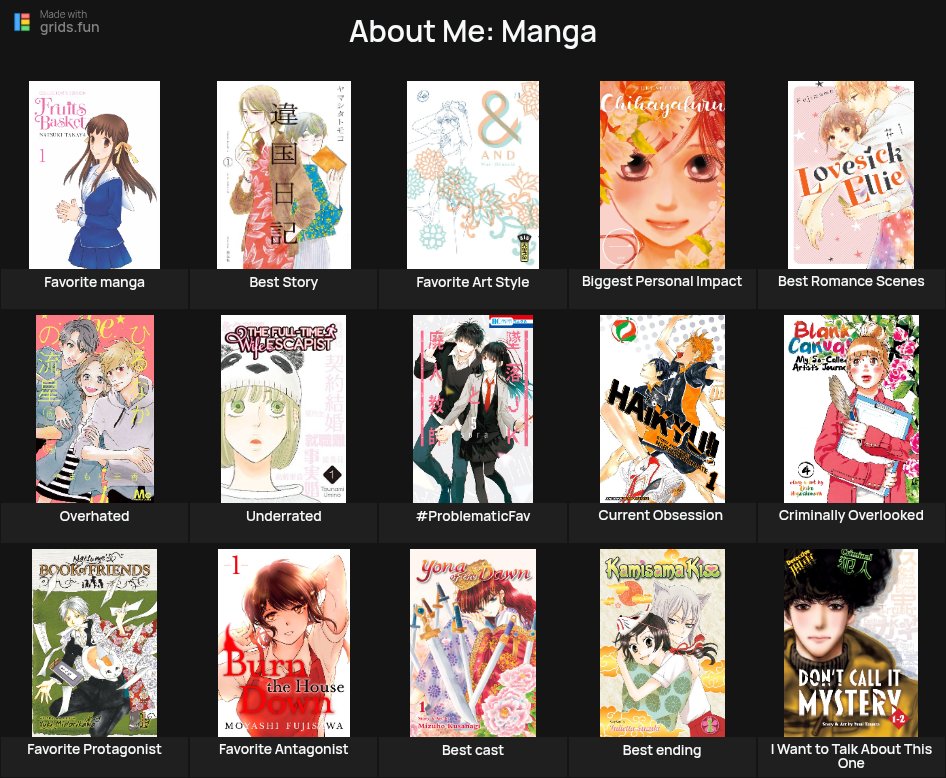Image resolution: width=946 pixels, height=778 pixels.
Task: Open The Full-Time Wife Escapist cover
Action: [x=283, y=408]
